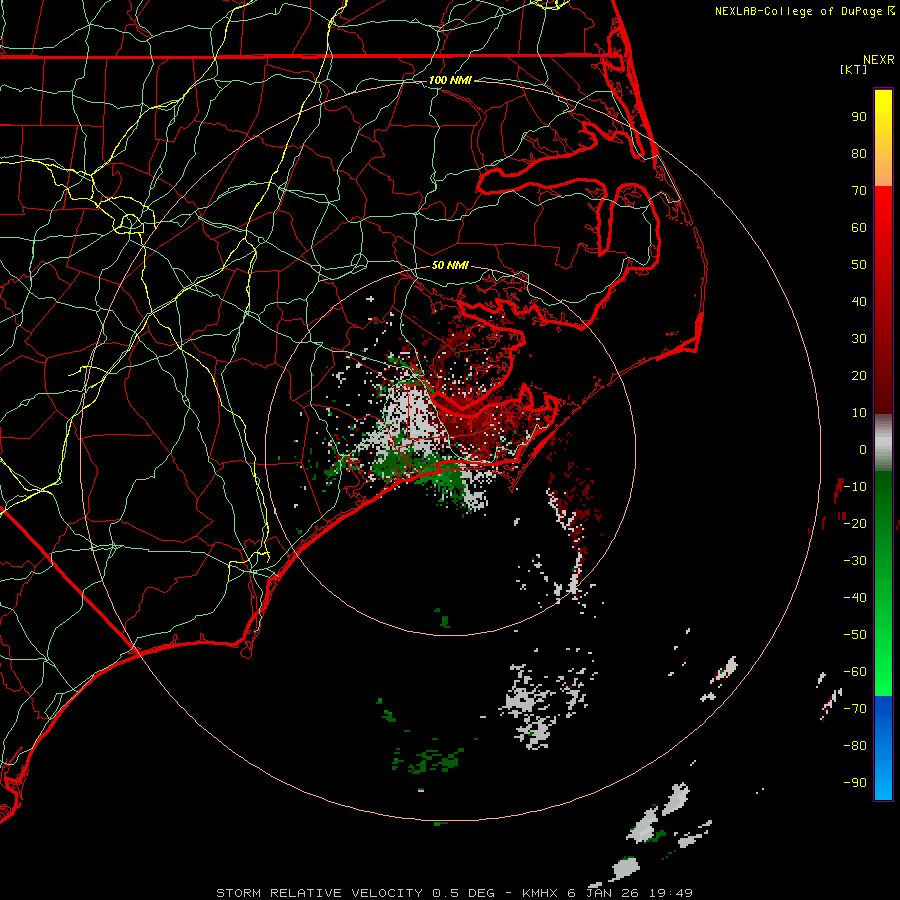Viewport: 900px width, 900px height.
Task: Click the 80 value on the velocity scale
Action: pos(859,154)
